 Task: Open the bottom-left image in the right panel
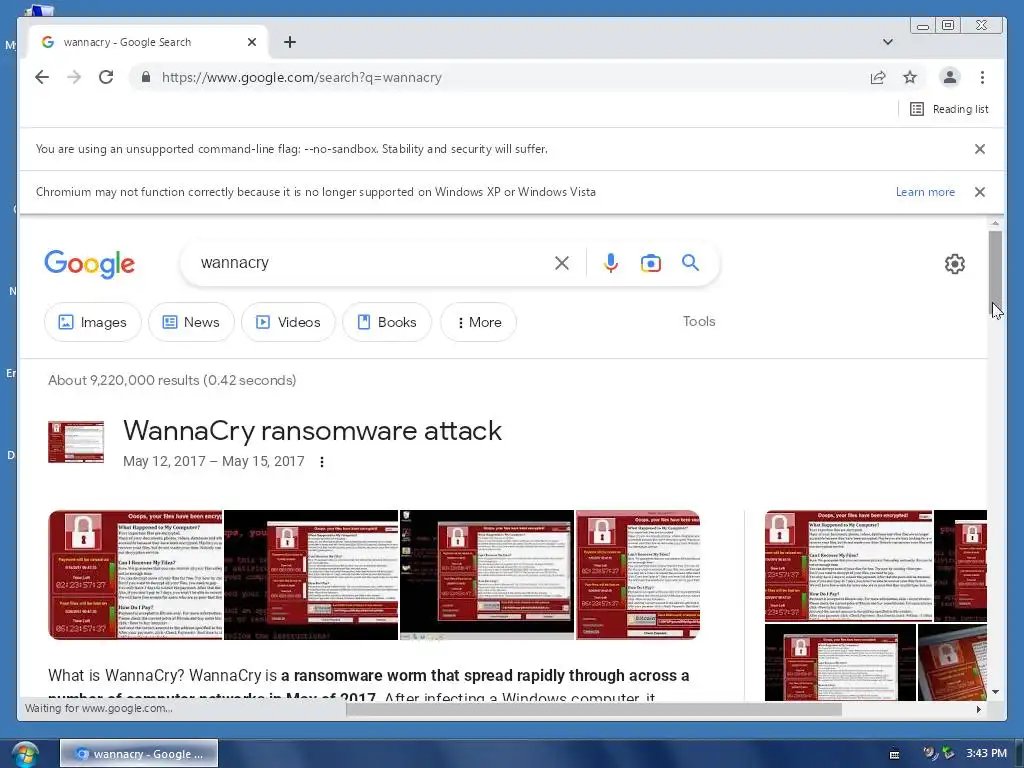840,662
